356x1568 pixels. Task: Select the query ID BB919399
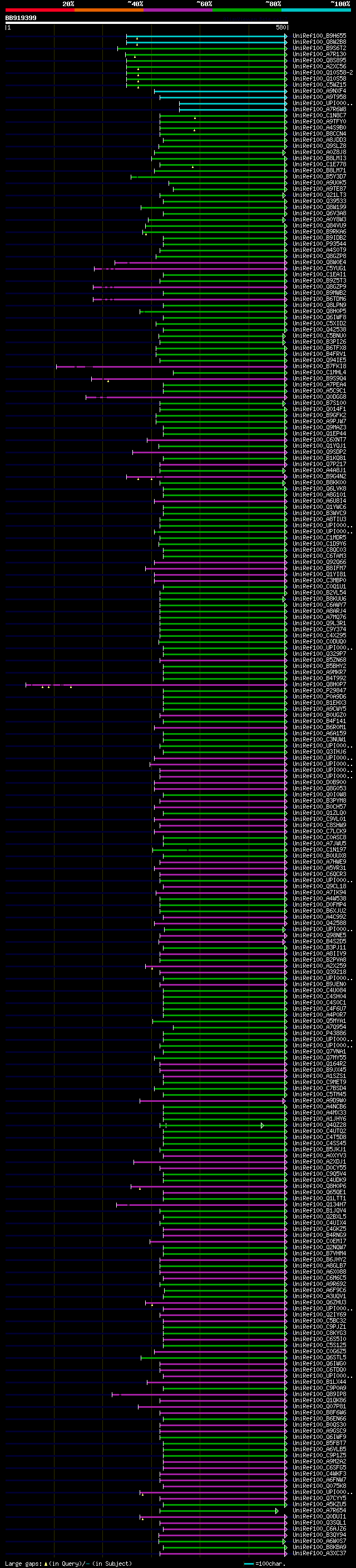coord(21,18)
